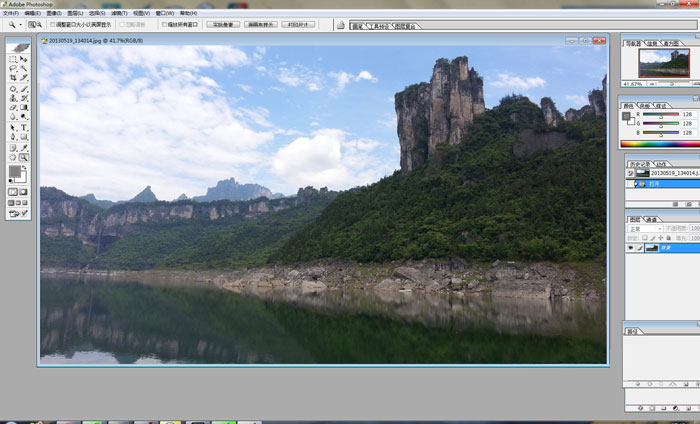Check 调整窗口大小以满屏显示 option

52,25
